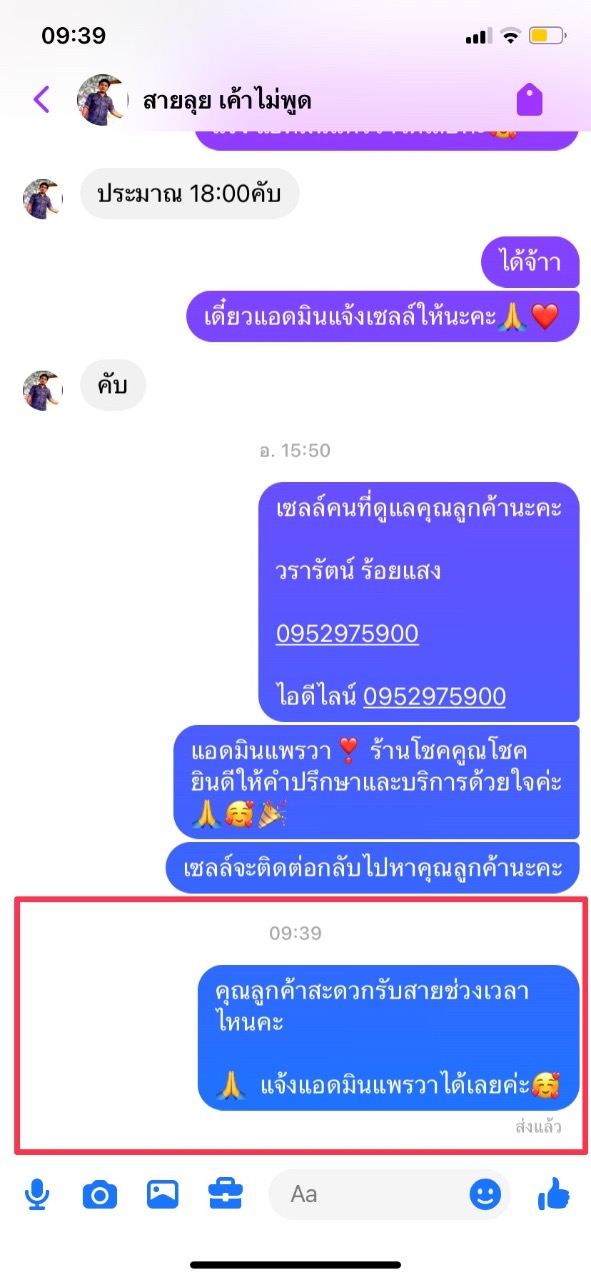Viewport: 591px width, 1280px height.
Task: Tap phone number link 0952975900 under name
Action: pos(347,634)
